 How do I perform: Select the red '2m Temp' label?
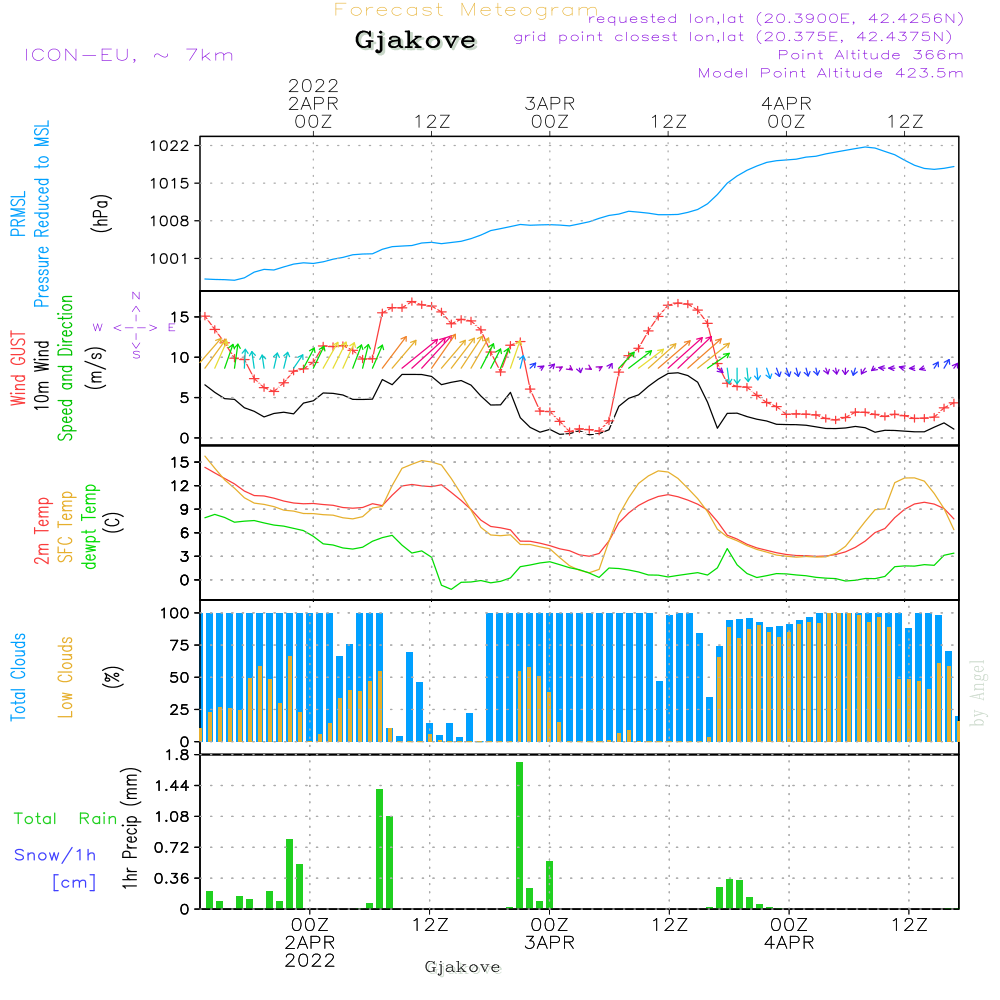41,531
